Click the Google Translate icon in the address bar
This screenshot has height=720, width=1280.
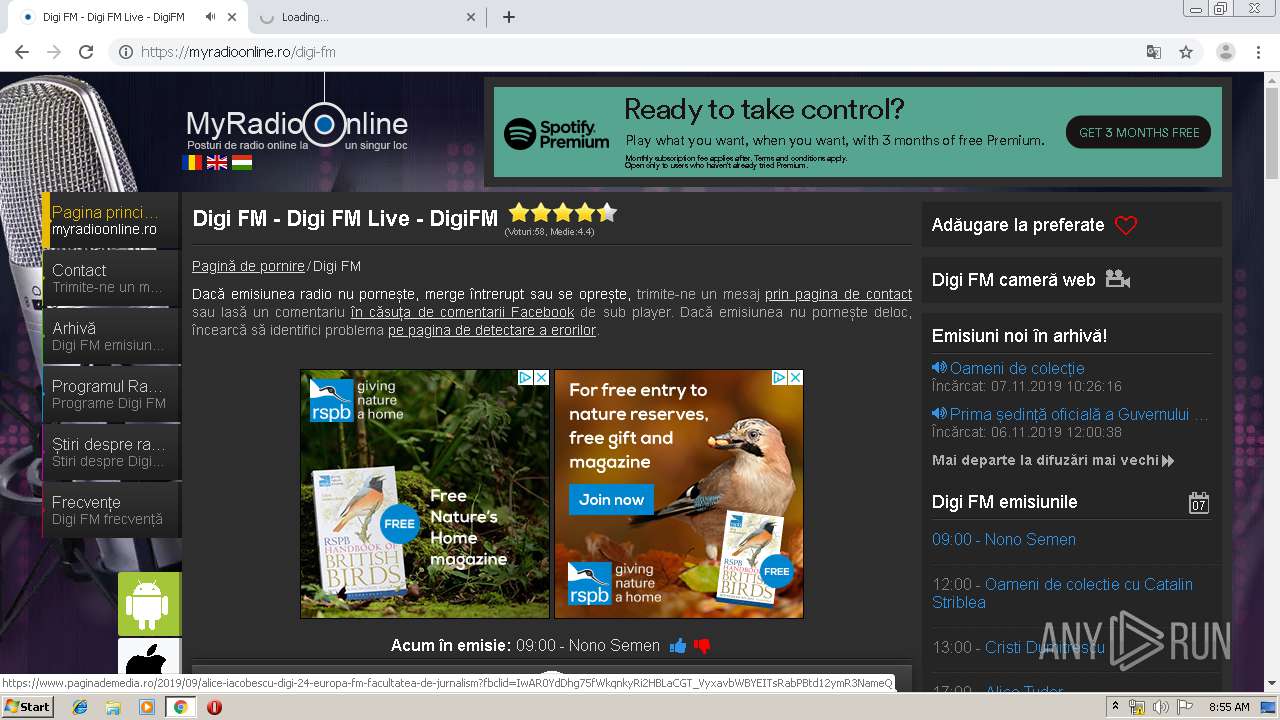tap(1153, 52)
